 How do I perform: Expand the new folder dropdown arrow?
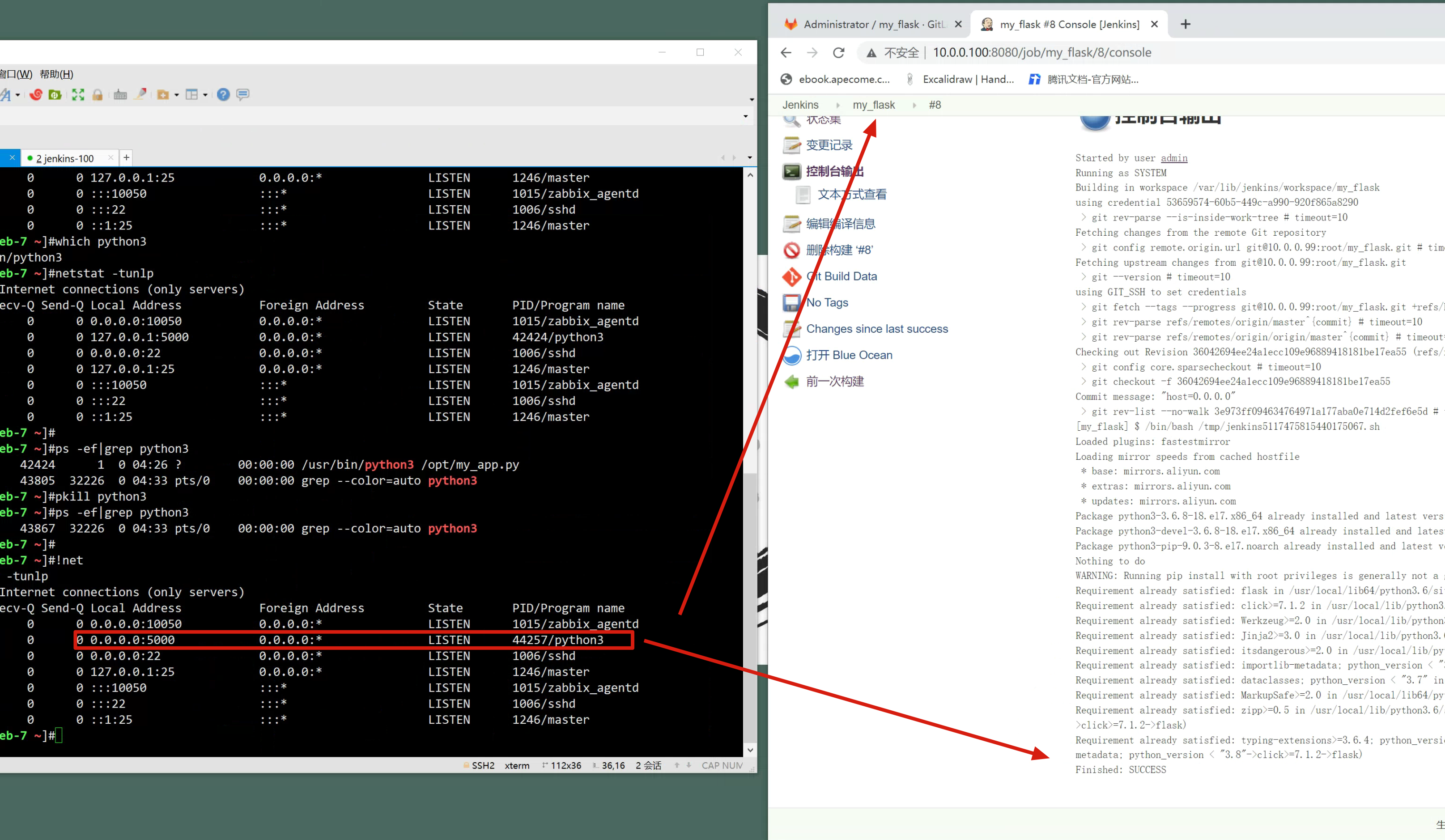(x=177, y=95)
